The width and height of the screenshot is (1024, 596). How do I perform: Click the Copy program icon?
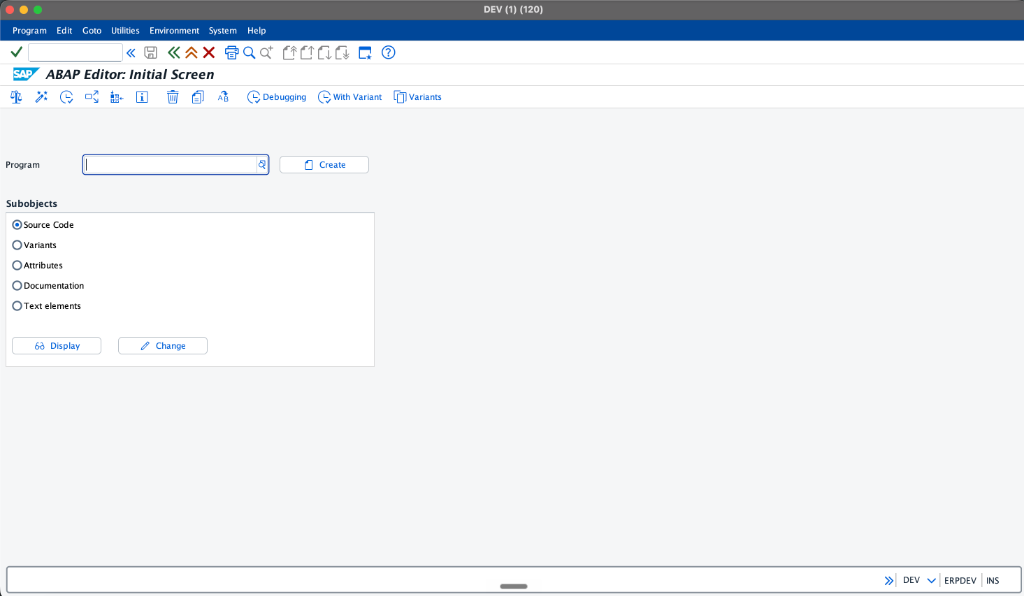pyautogui.click(x=198, y=97)
